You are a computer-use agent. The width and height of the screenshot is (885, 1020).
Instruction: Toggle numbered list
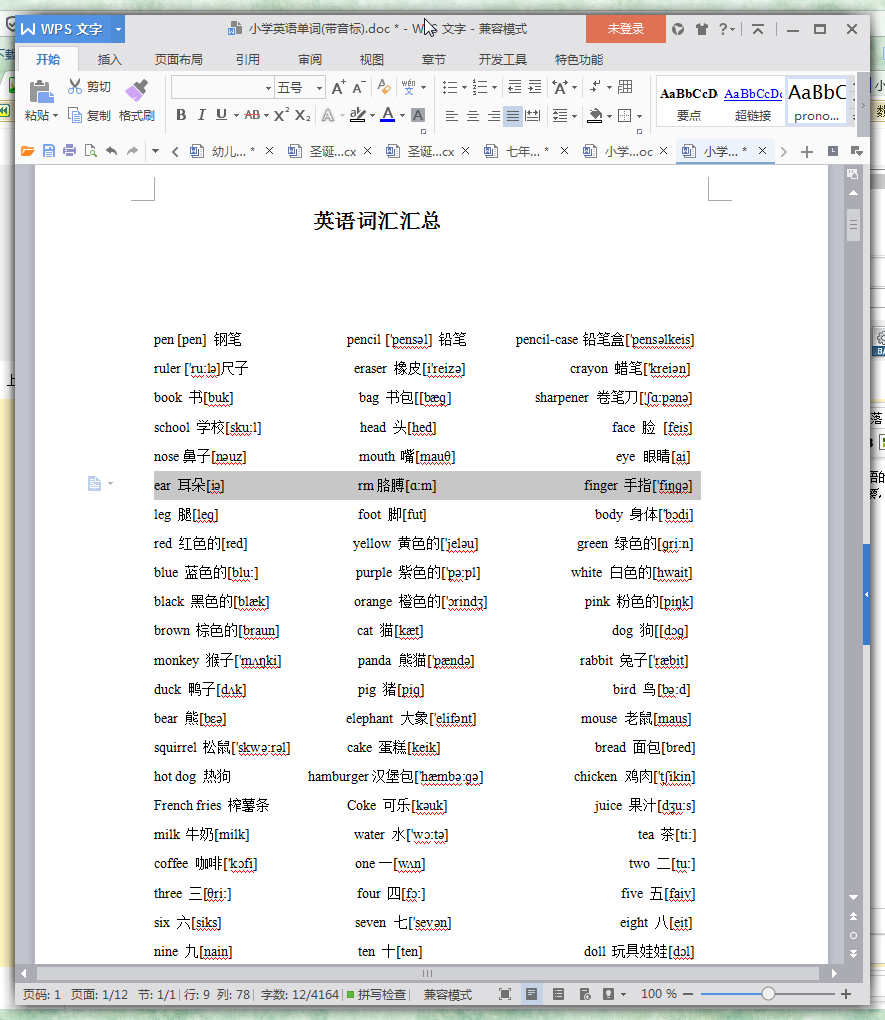point(480,87)
